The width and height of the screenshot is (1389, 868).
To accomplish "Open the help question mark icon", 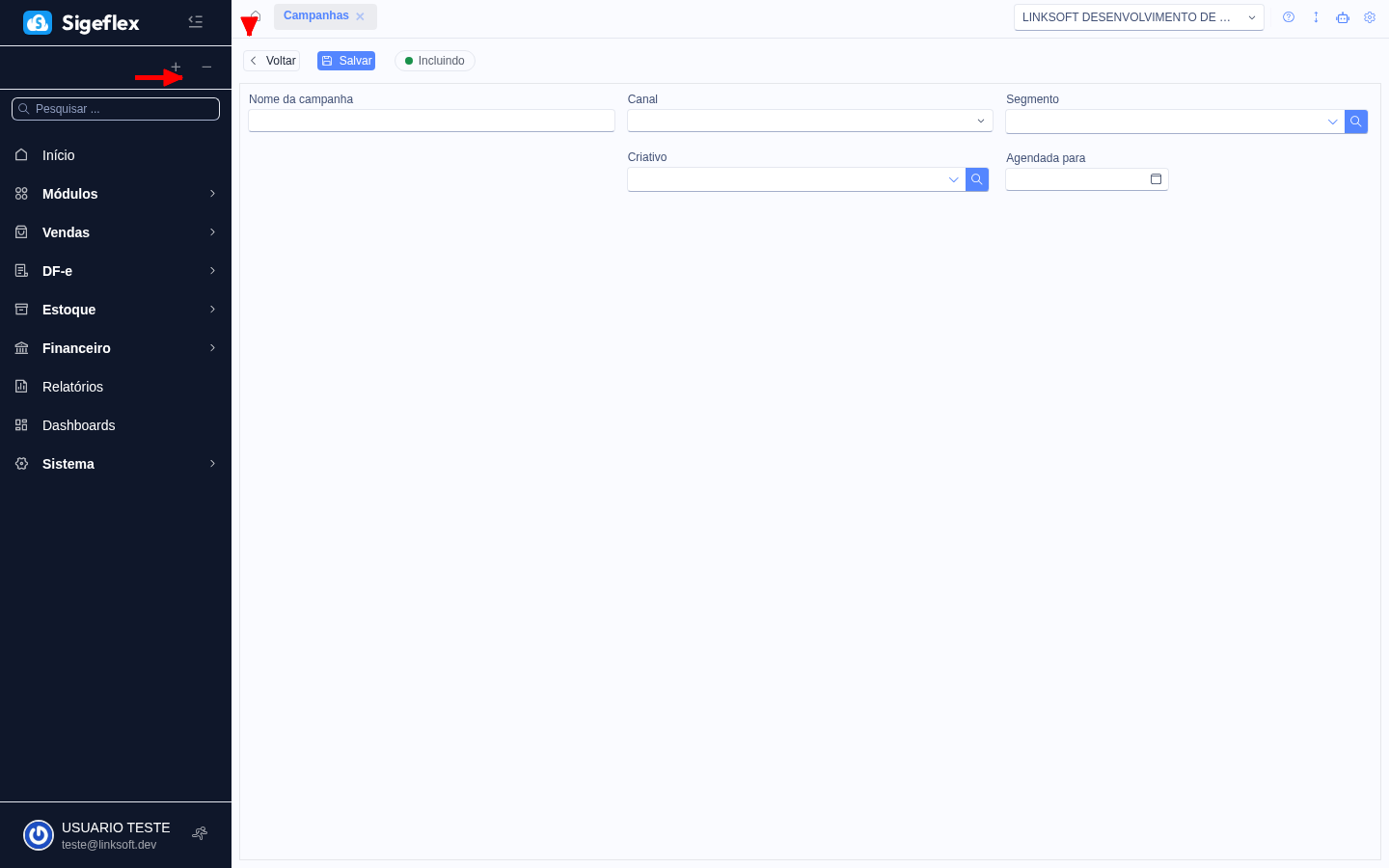I will tap(1289, 17).
